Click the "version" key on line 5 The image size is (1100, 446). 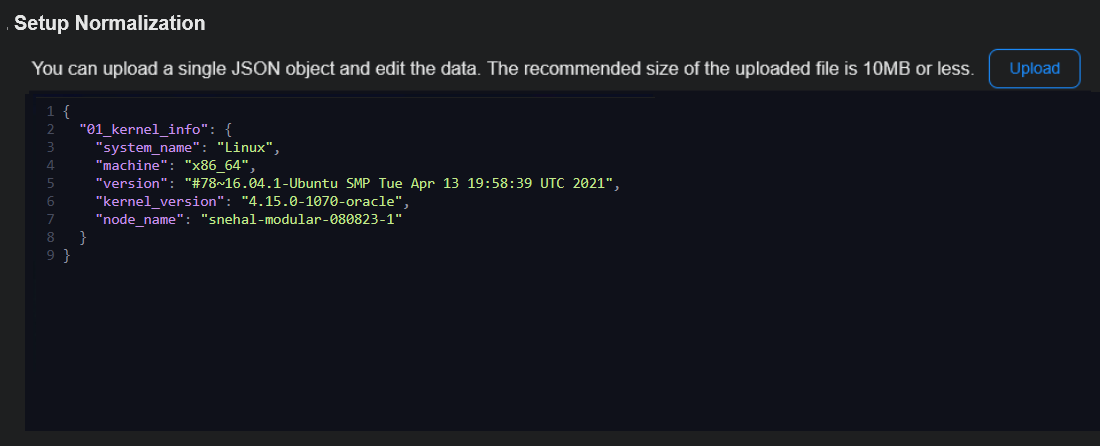tap(128, 183)
